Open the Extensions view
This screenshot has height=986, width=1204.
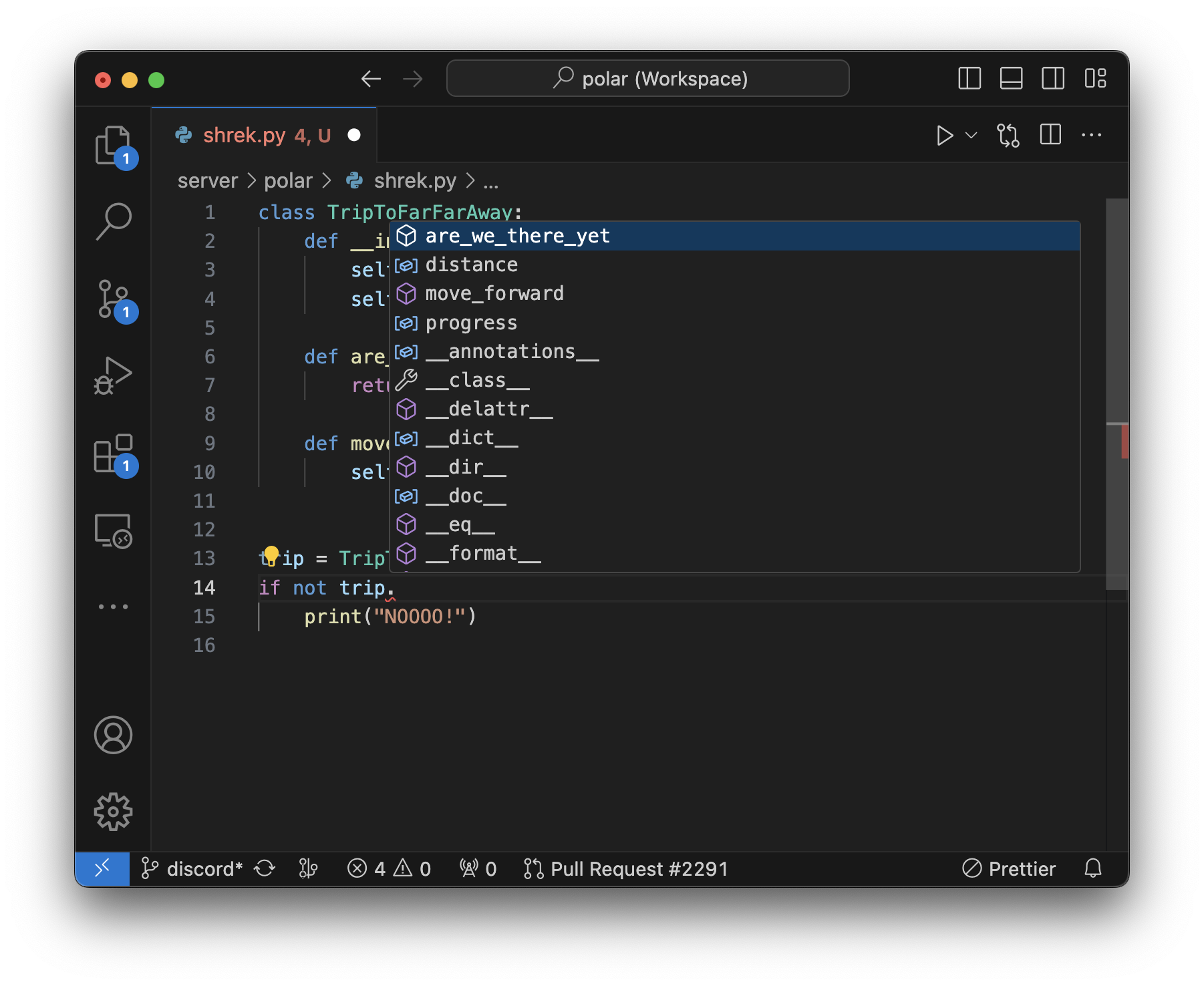pos(114,454)
